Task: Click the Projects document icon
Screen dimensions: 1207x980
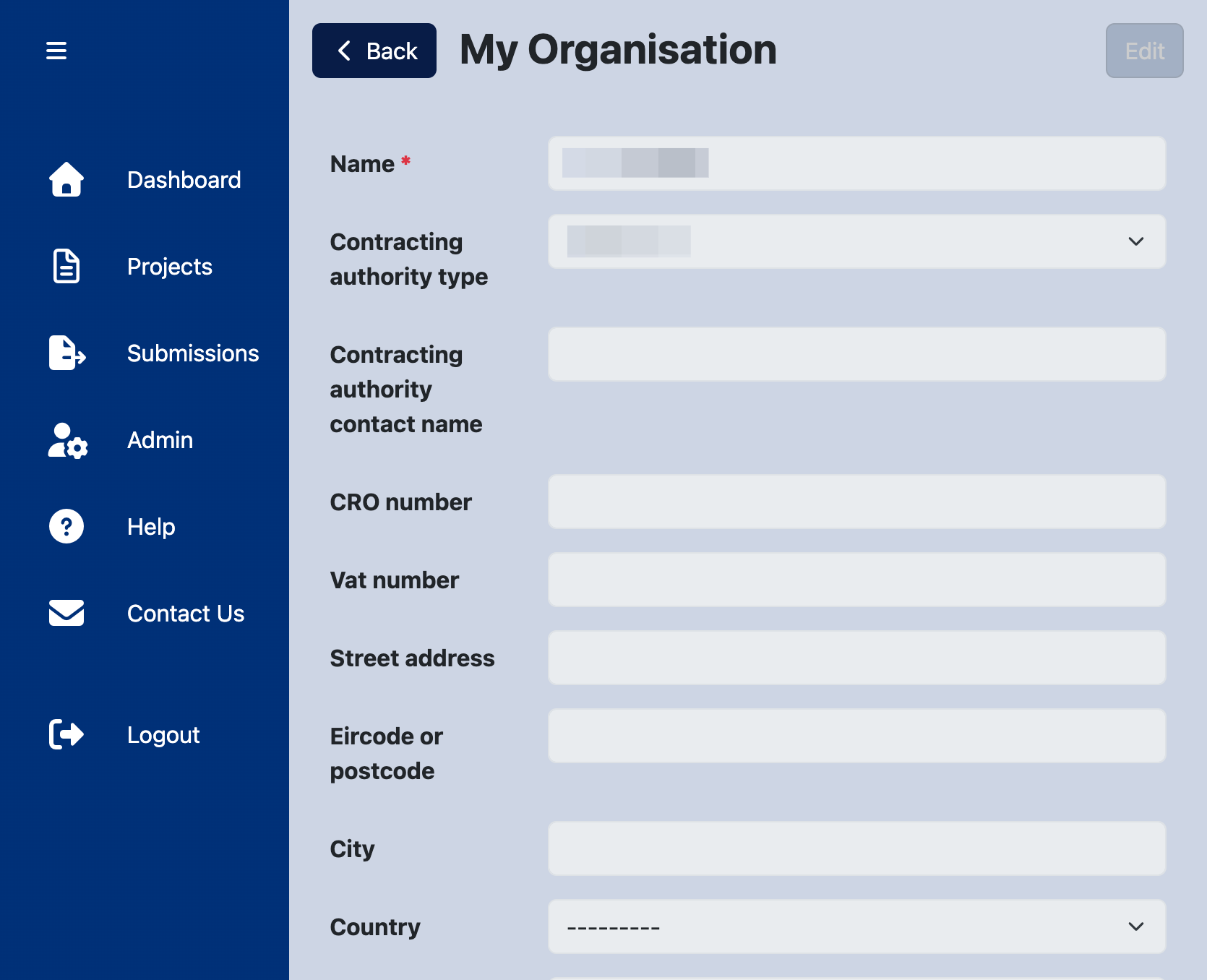Action: (66, 266)
